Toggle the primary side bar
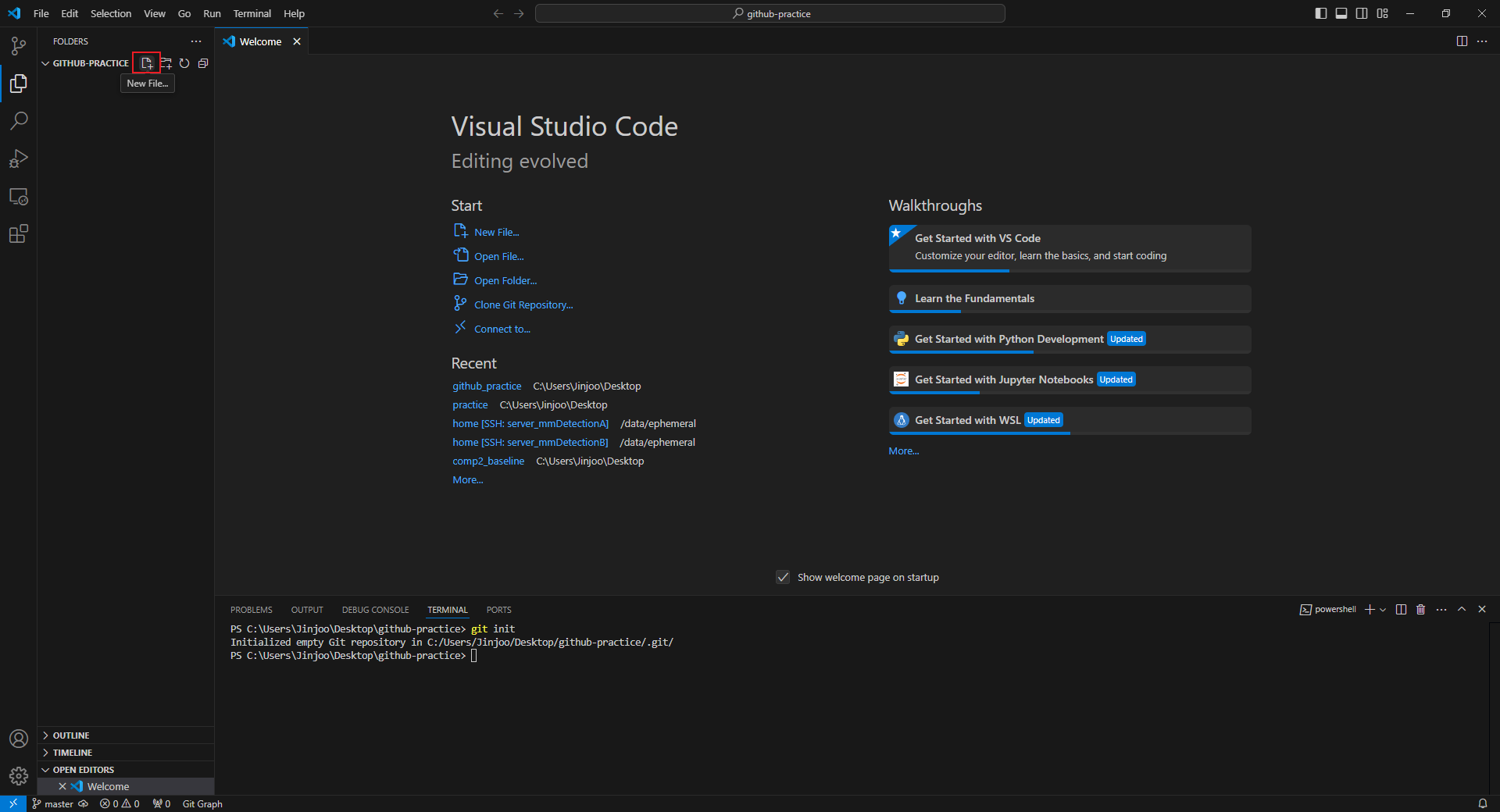Image resolution: width=1500 pixels, height=812 pixels. [x=1321, y=13]
